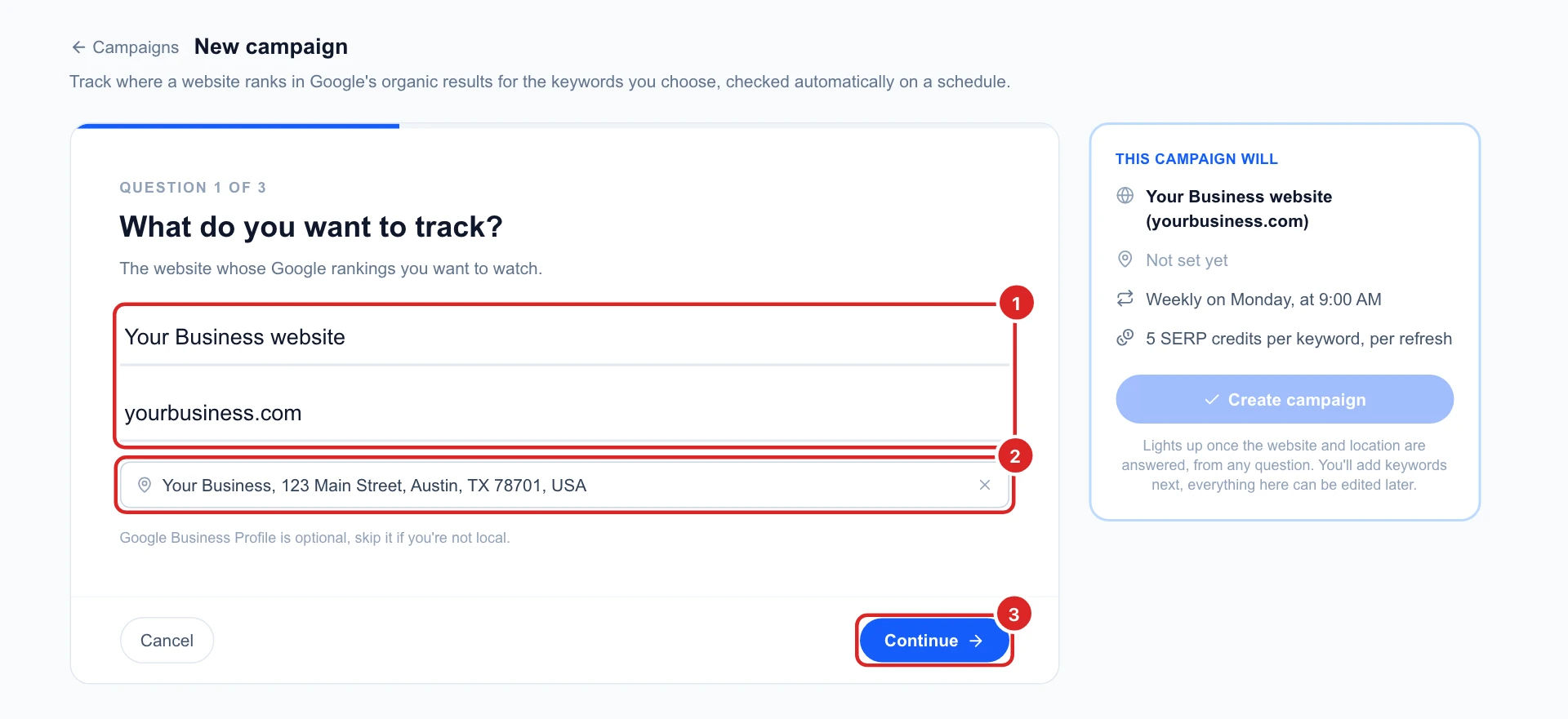Click the 'New campaign' page title
The height and width of the screenshot is (719, 1568).
click(271, 47)
